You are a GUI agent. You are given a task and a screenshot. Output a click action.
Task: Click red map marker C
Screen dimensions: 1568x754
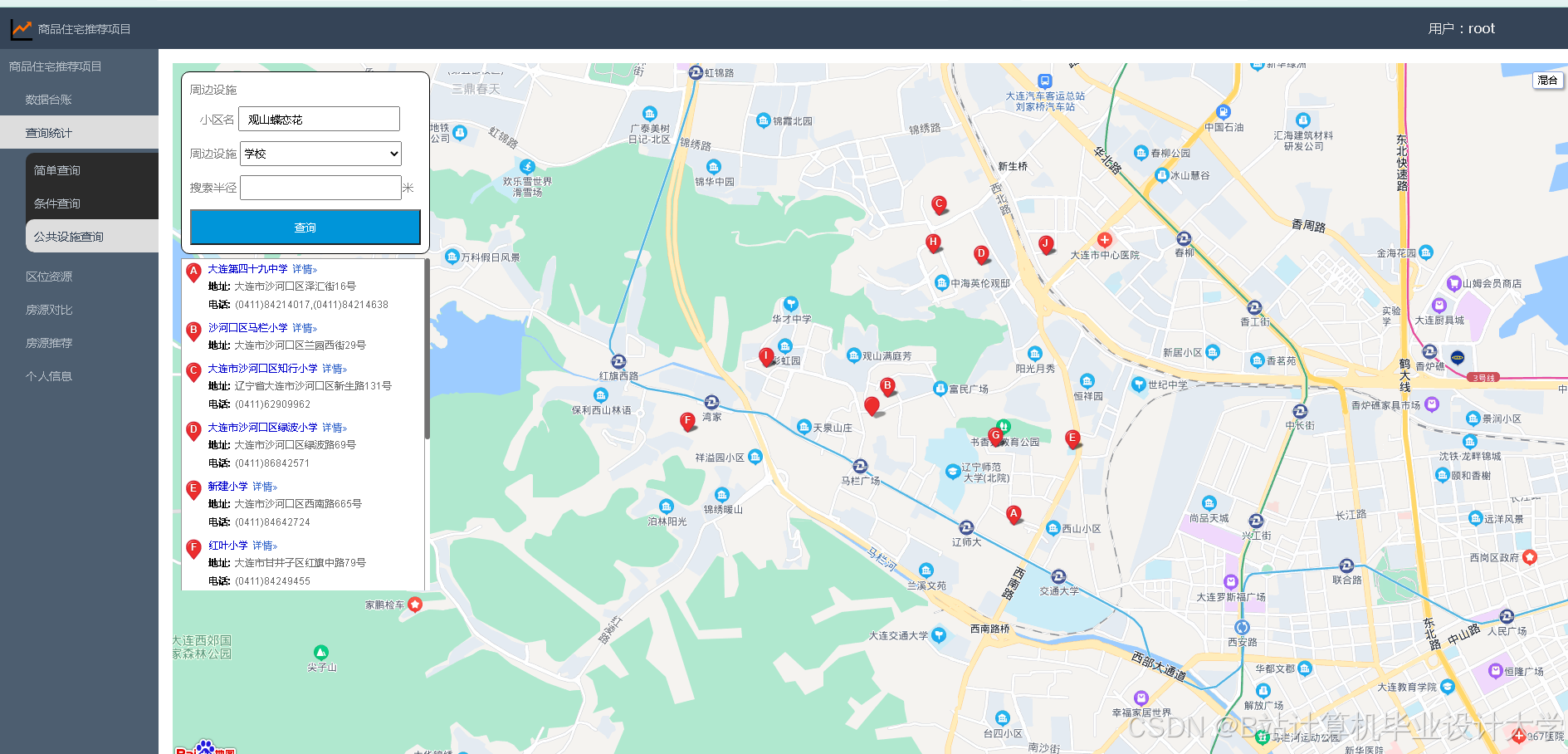(939, 205)
